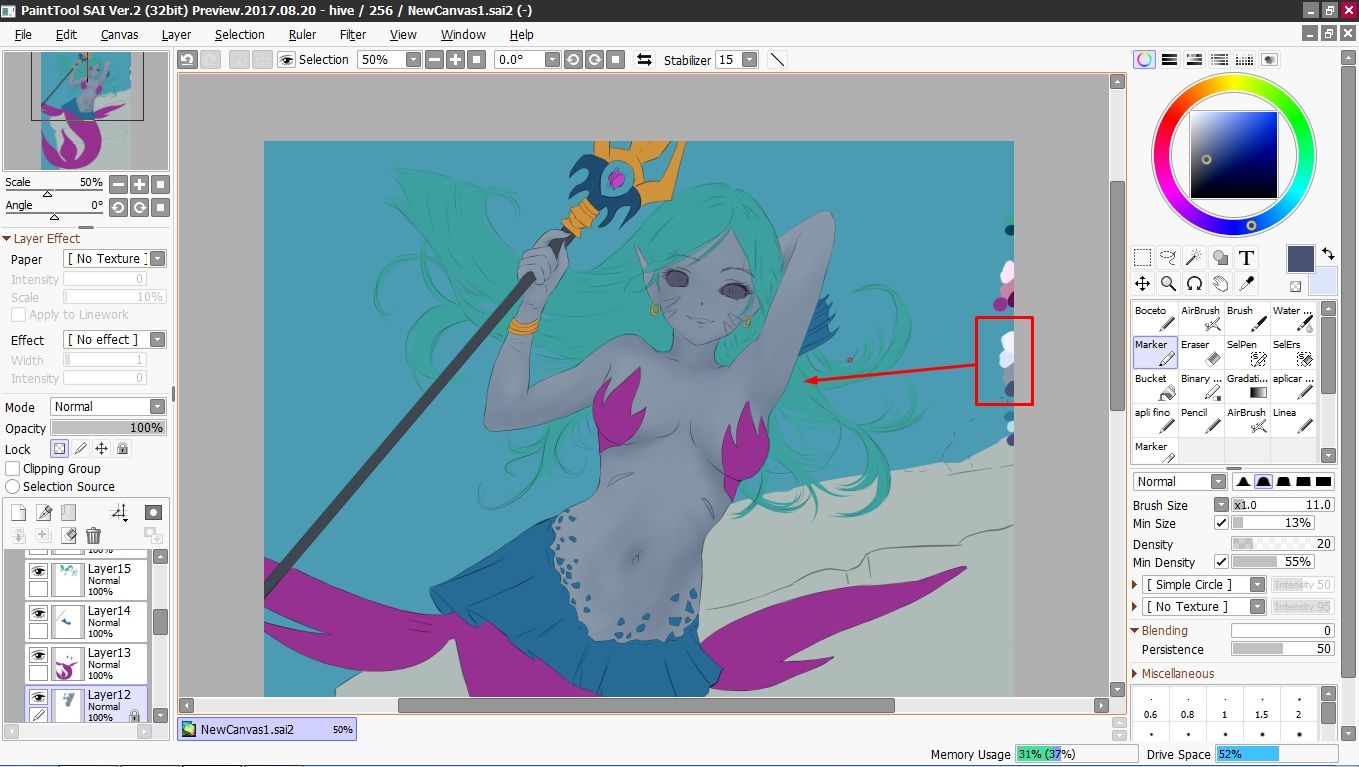Pick the Eyedropper color picker tool

[1246, 284]
